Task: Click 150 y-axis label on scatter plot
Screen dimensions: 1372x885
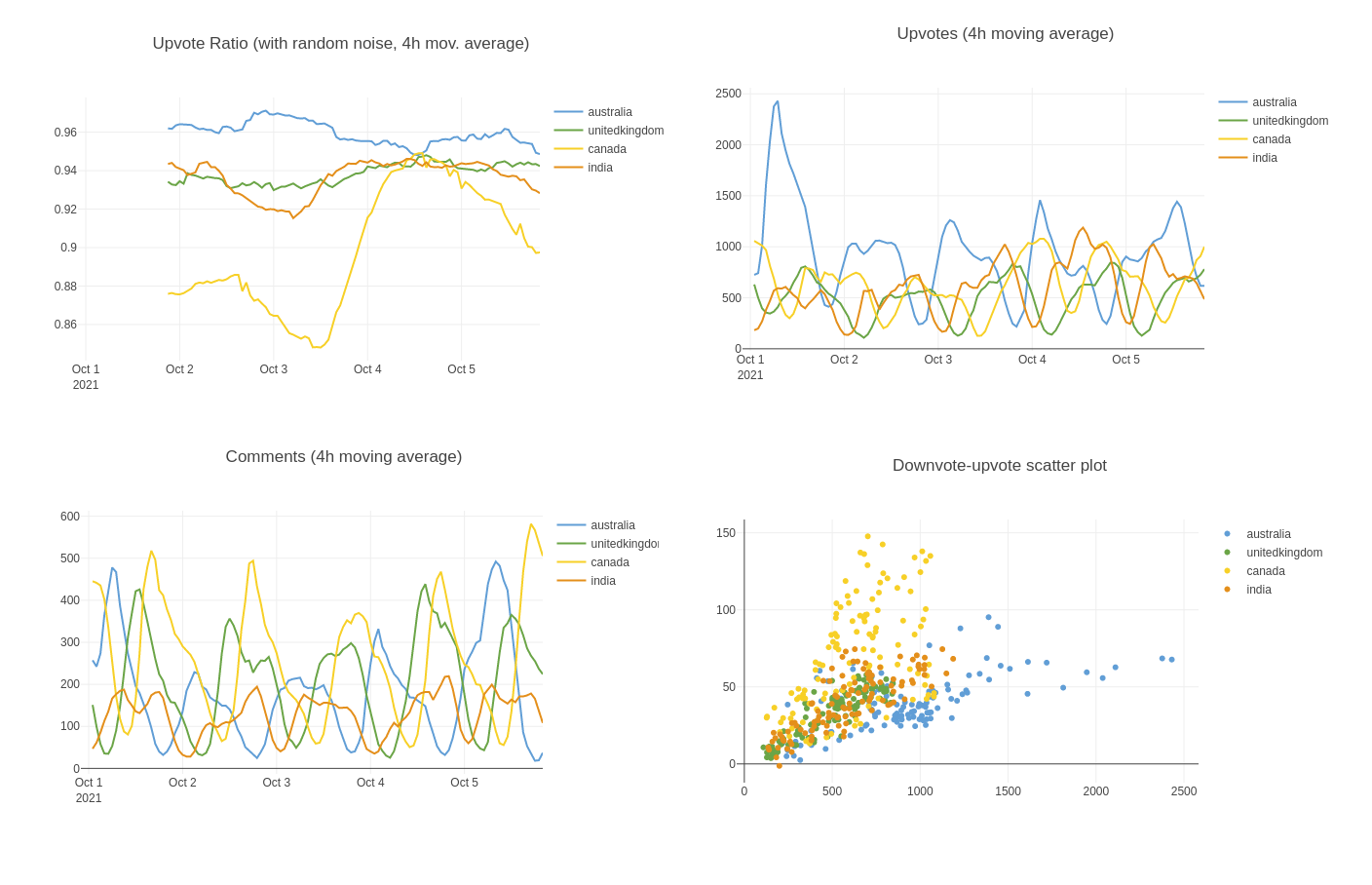Action: point(726,533)
